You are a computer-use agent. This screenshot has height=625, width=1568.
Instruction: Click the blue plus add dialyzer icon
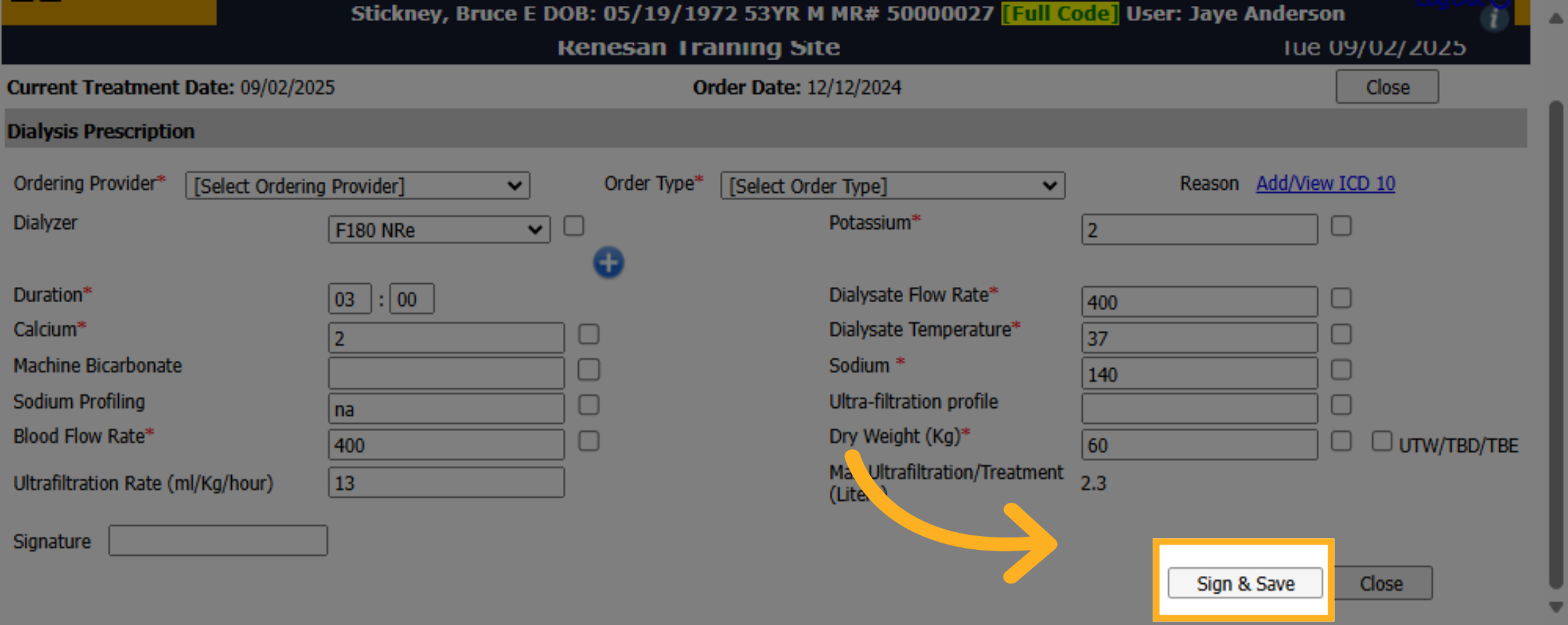[608, 263]
